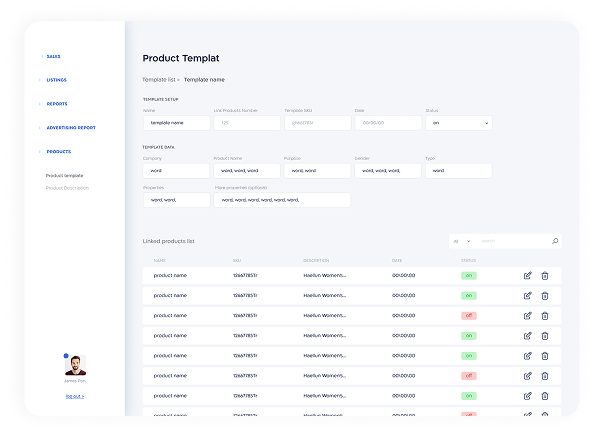The height and width of the screenshot is (435, 596).
Task: Delete the second linked product row
Action: coord(545,295)
